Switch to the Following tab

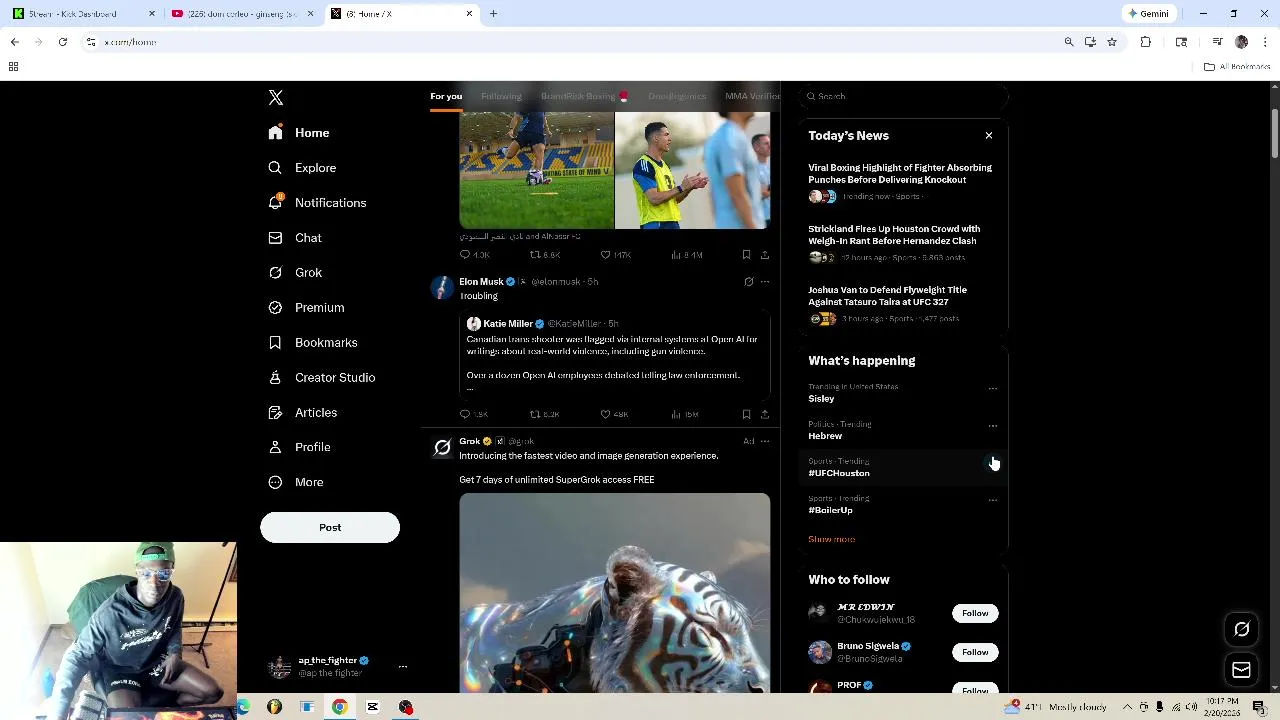point(501,96)
